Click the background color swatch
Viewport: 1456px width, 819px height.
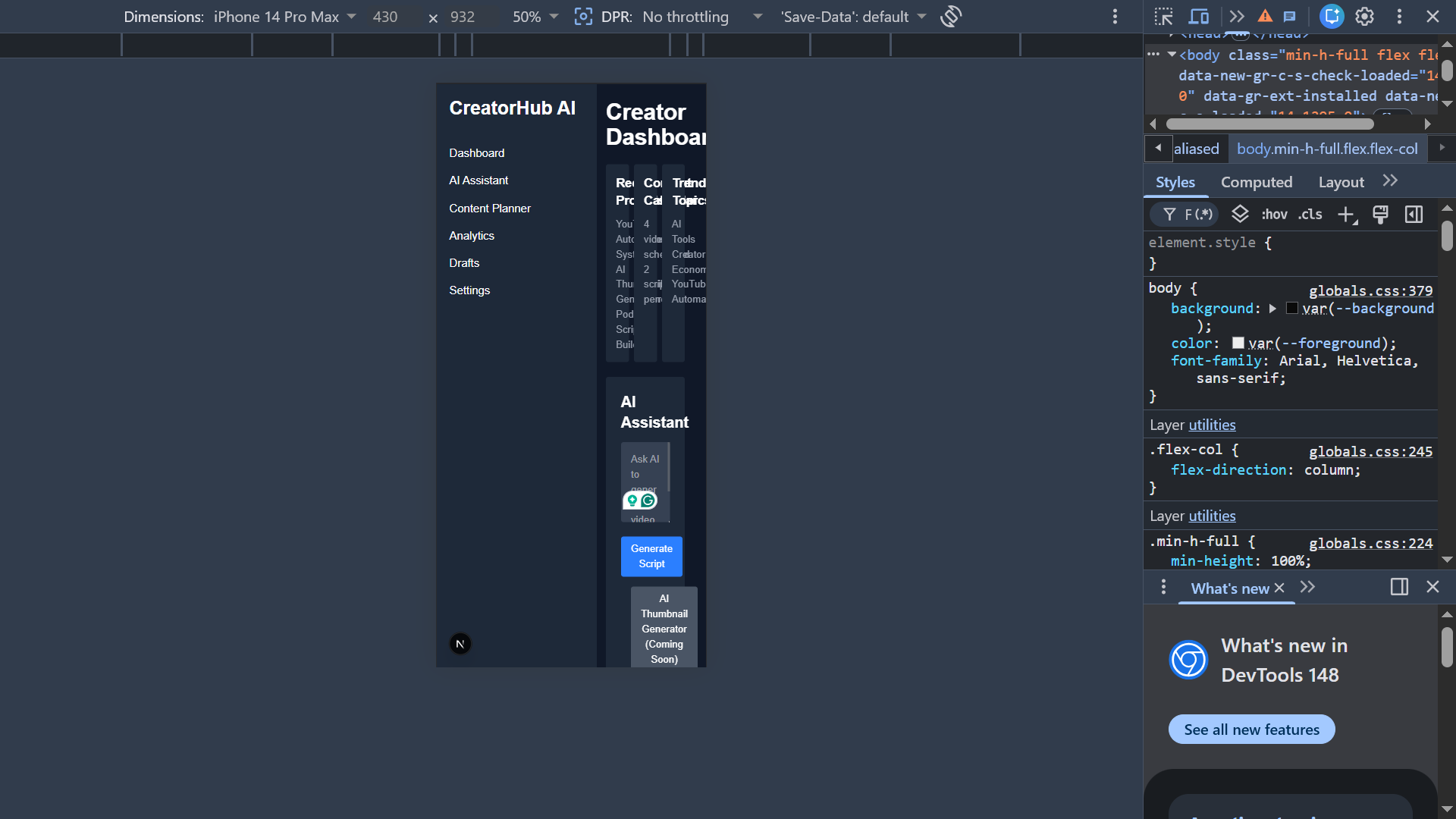click(x=1291, y=308)
